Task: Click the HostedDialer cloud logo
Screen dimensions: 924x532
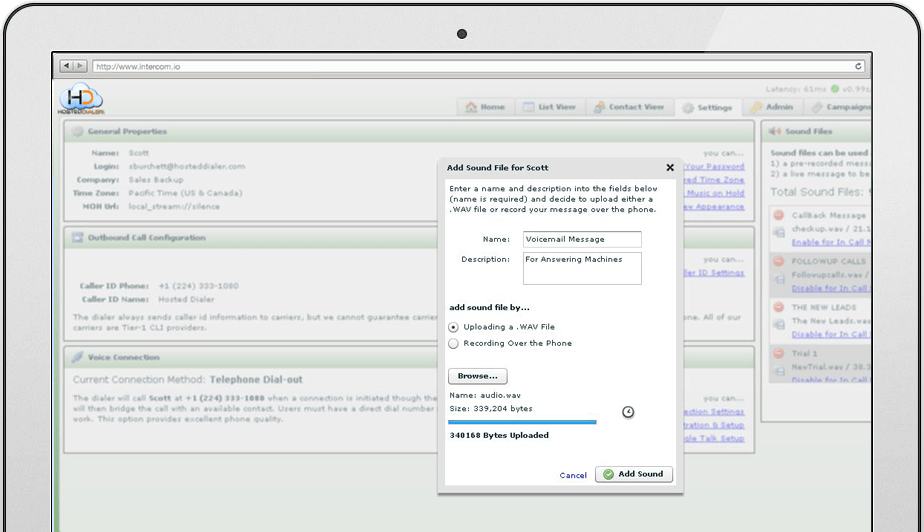Action: tap(81, 98)
